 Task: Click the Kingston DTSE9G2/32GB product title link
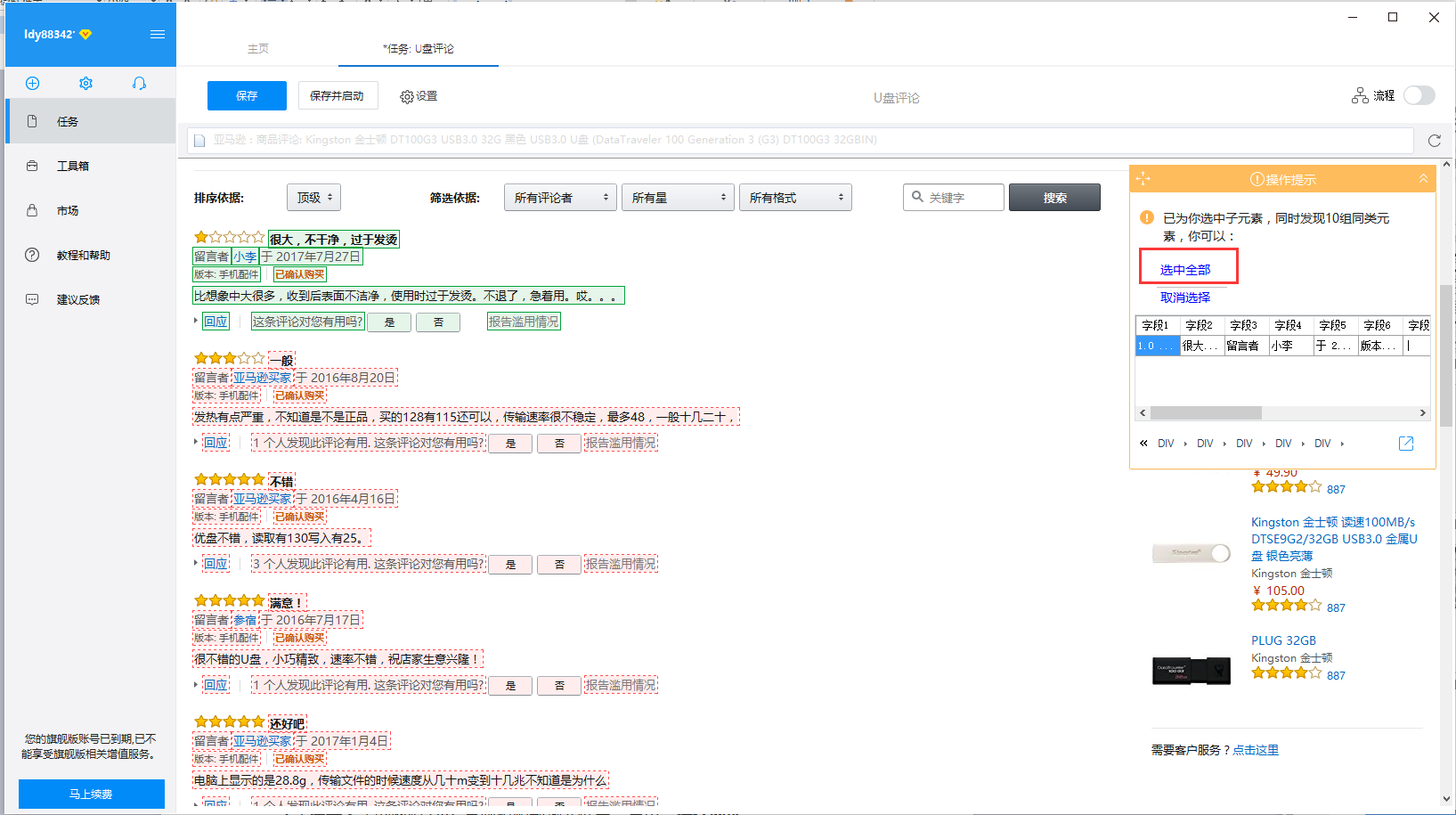coord(1334,539)
